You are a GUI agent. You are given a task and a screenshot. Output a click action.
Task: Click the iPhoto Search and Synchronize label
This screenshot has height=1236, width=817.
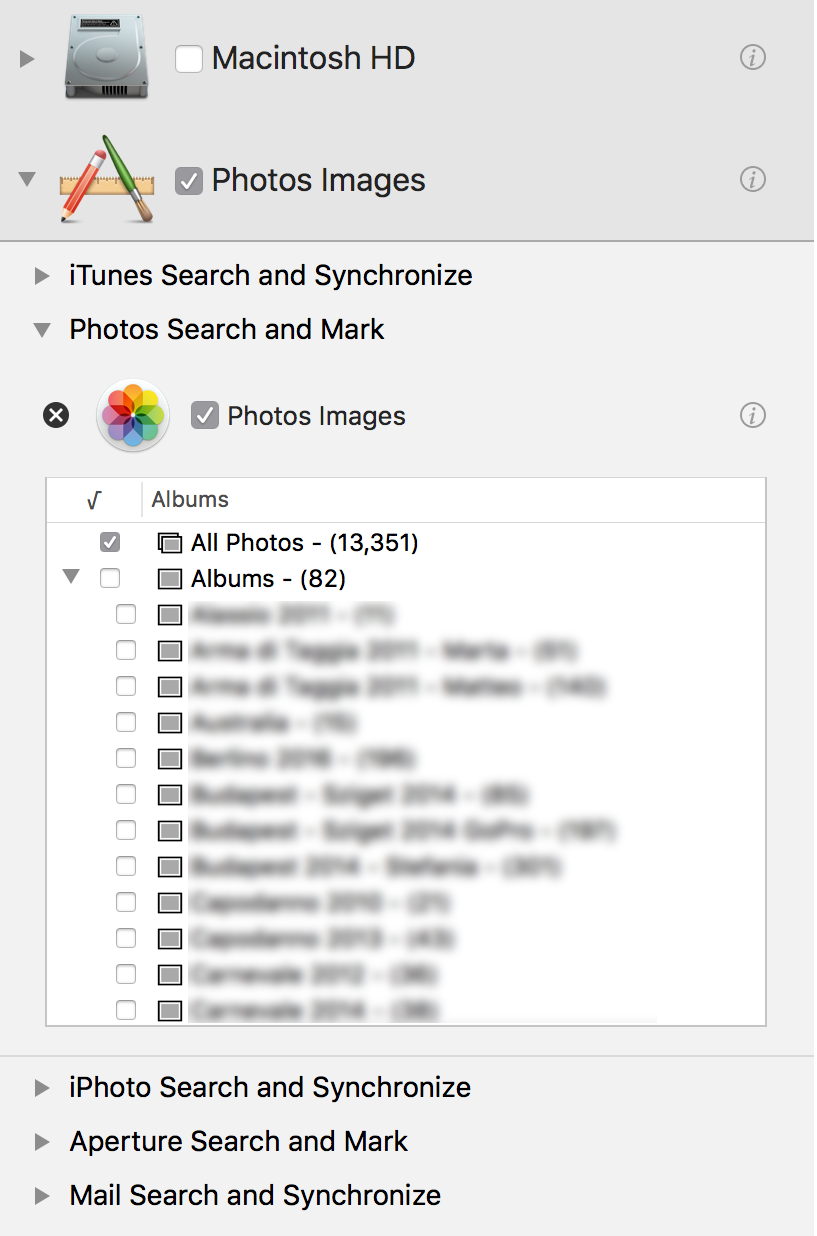[270, 1088]
